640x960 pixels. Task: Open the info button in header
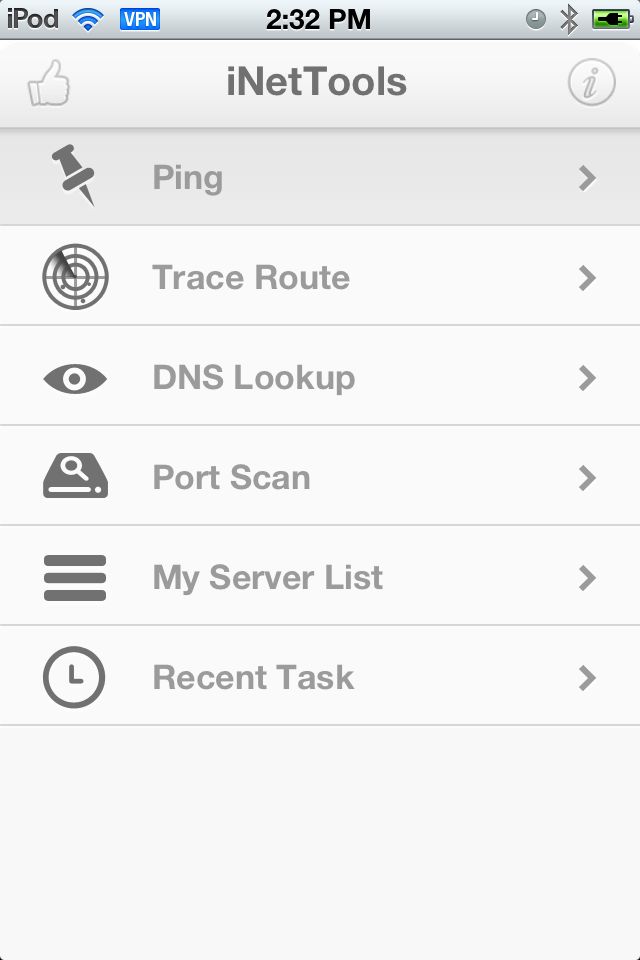coord(591,82)
